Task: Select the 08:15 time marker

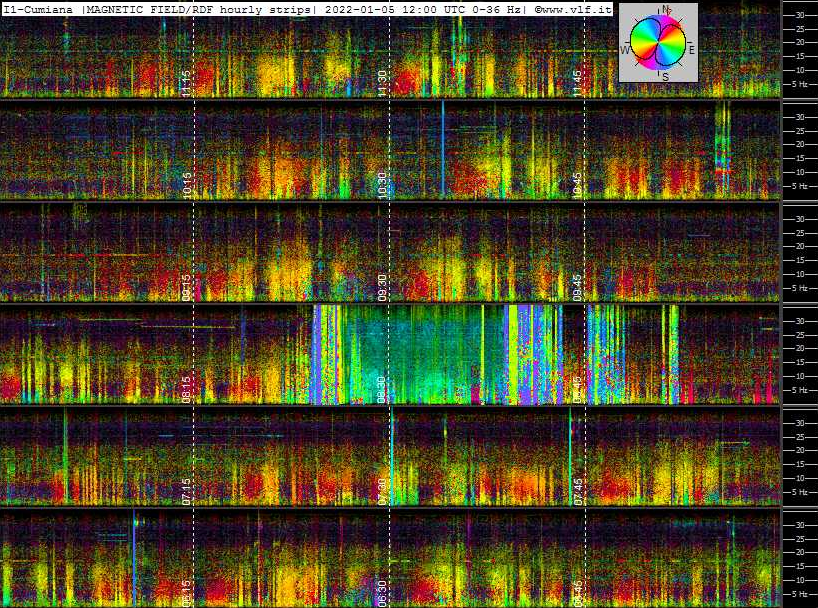Action: 187,390
